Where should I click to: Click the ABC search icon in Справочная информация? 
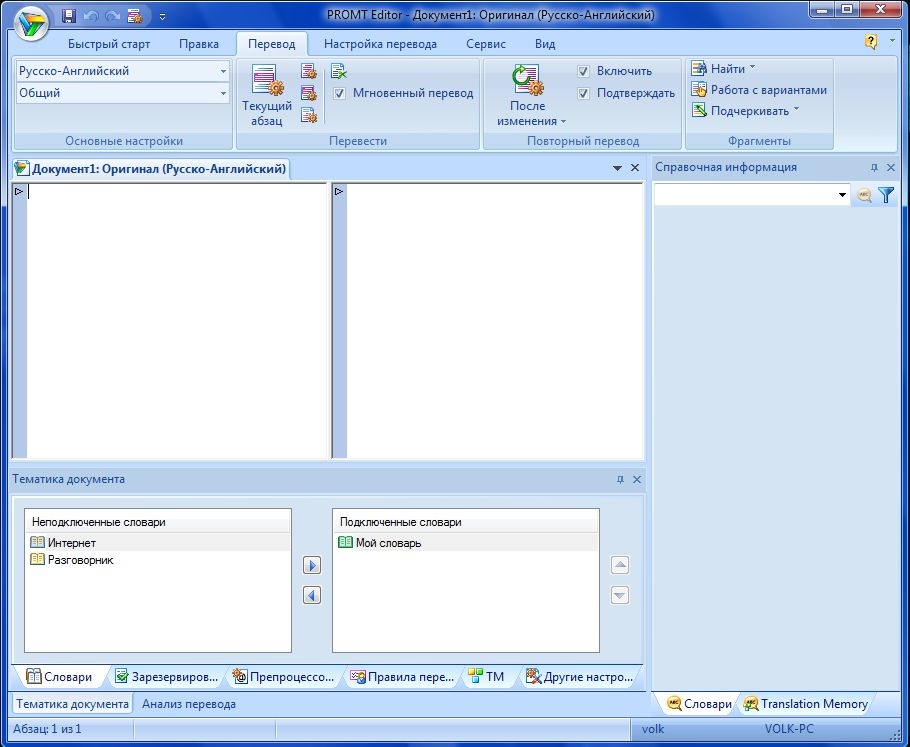click(x=864, y=195)
